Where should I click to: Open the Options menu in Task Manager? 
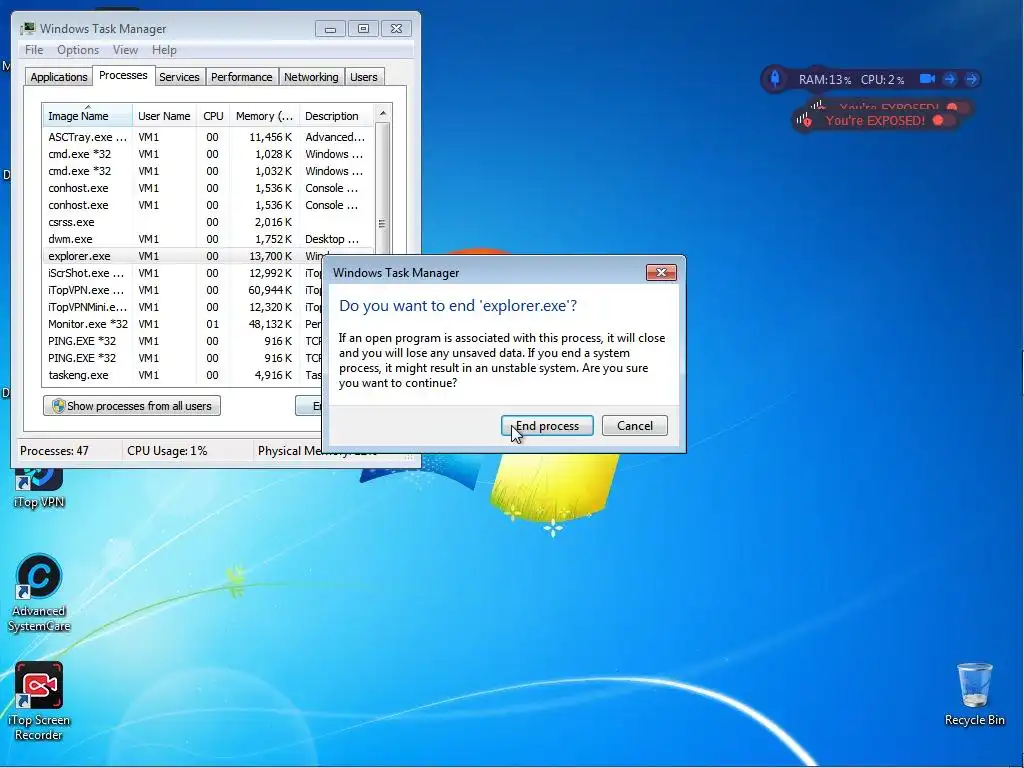(78, 50)
